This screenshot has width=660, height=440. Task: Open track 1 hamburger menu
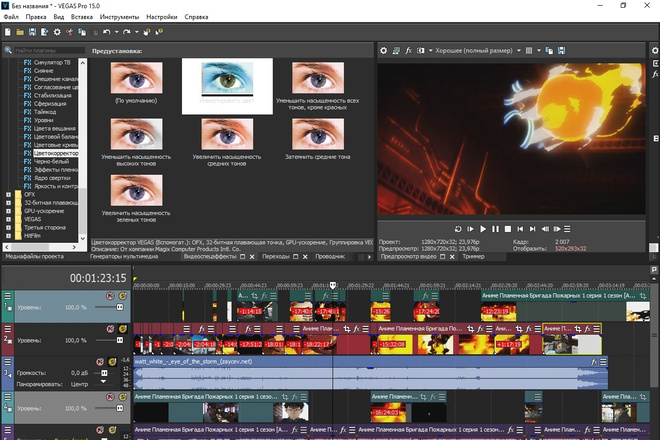pos(8,296)
